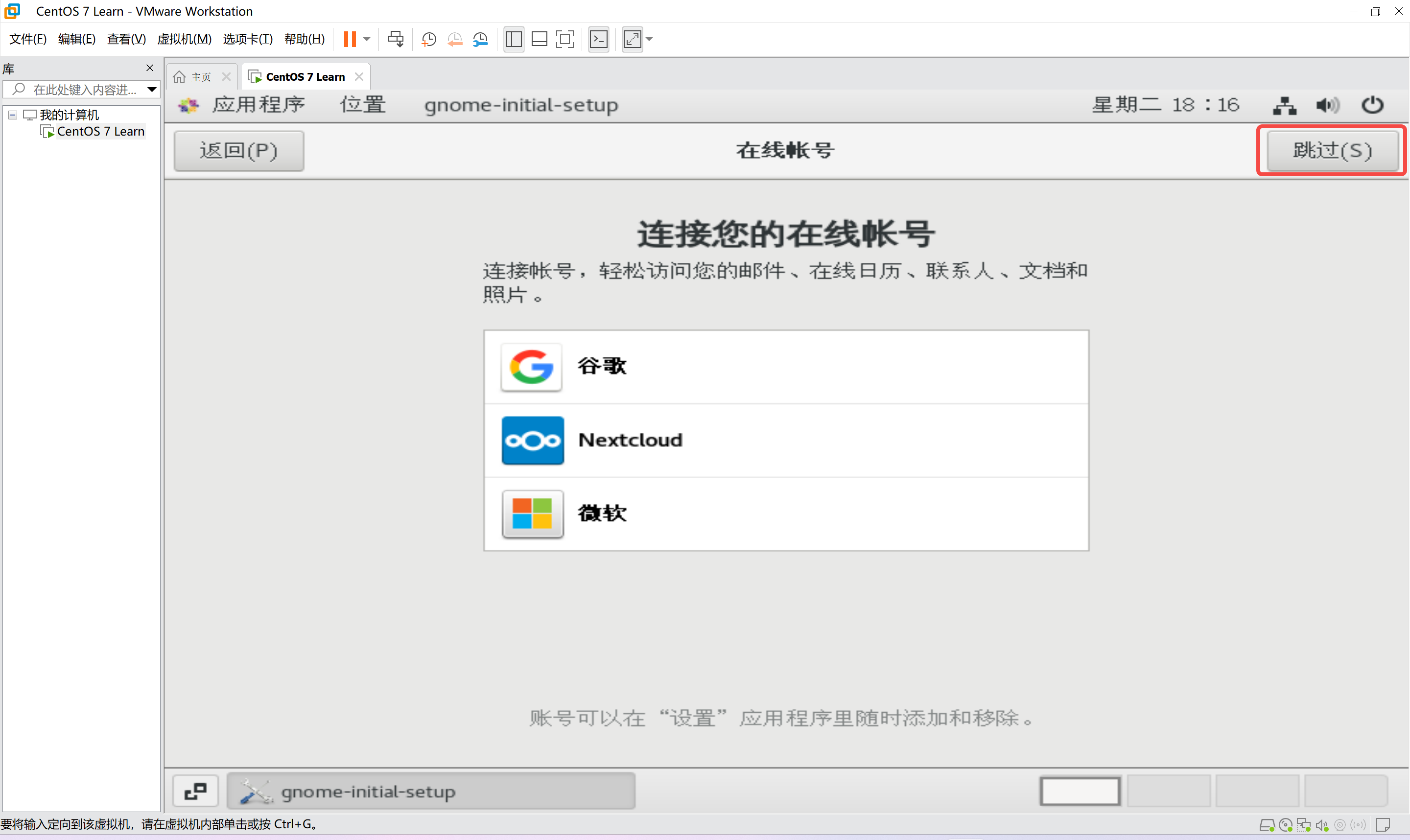The height and width of the screenshot is (840, 1410).
Task: Open the 选项卡(T) menu
Action: tap(248, 39)
